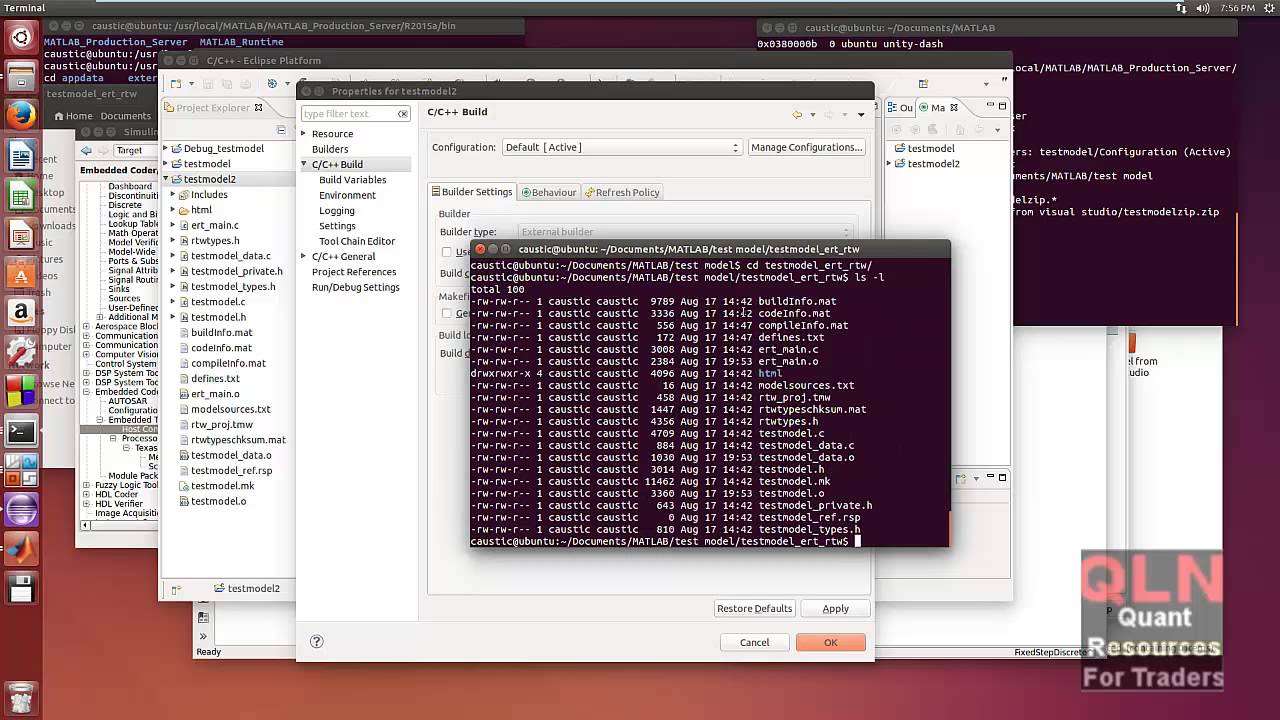Select Build Variables in Properties tree
This screenshot has width=1280, height=720.
coord(352,180)
